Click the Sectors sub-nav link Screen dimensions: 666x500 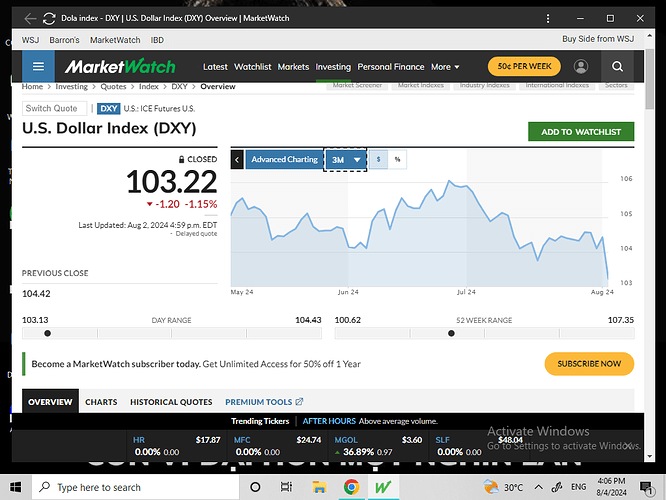[x=616, y=85]
